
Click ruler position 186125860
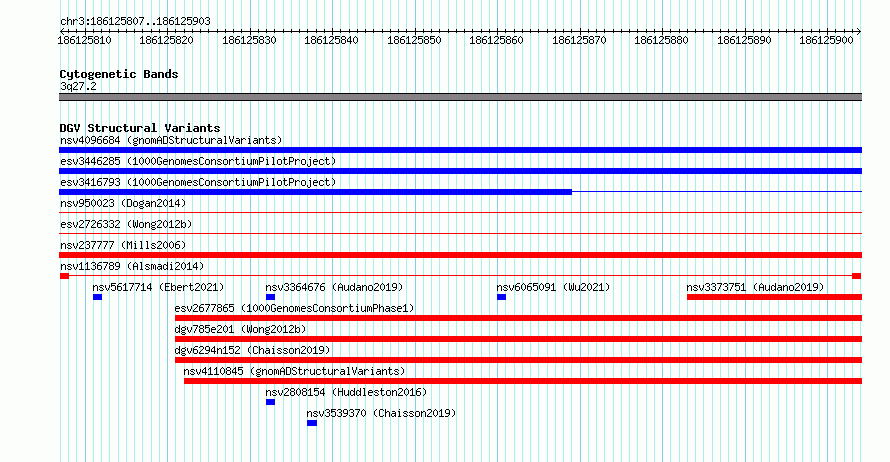click(497, 40)
